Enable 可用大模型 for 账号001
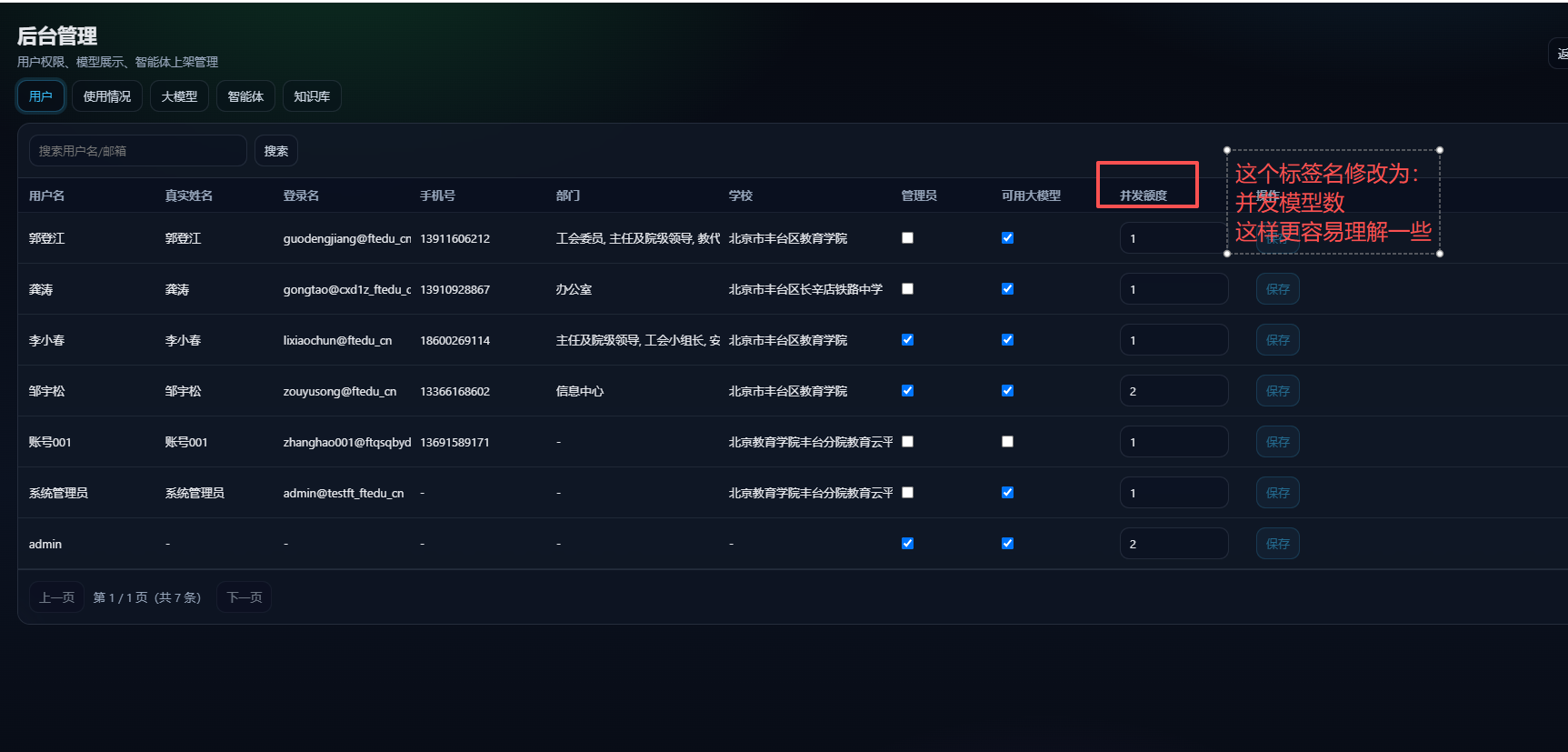The height and width of the screenshot is (752, 1568). (x=1007, y=442)
